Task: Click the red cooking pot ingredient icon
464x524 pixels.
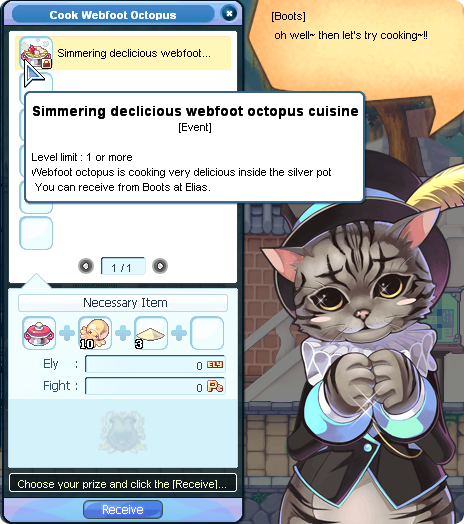Action: click(39, 333)
